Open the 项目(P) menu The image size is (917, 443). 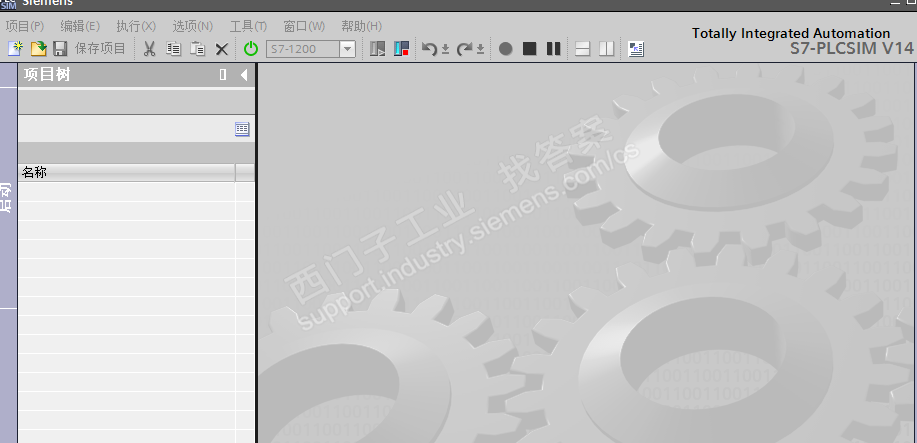point(25,26)
